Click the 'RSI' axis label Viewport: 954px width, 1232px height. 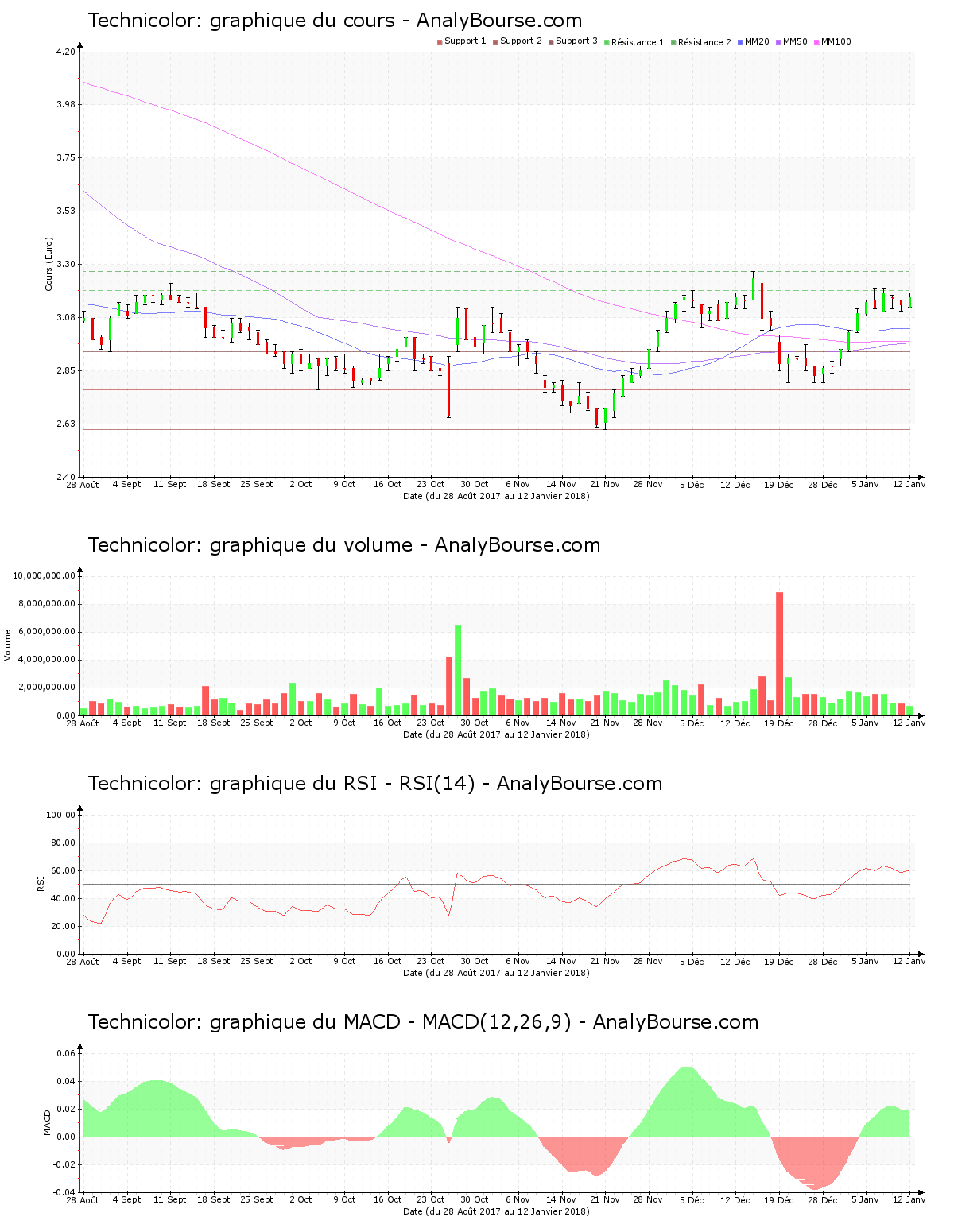(41, 883)
